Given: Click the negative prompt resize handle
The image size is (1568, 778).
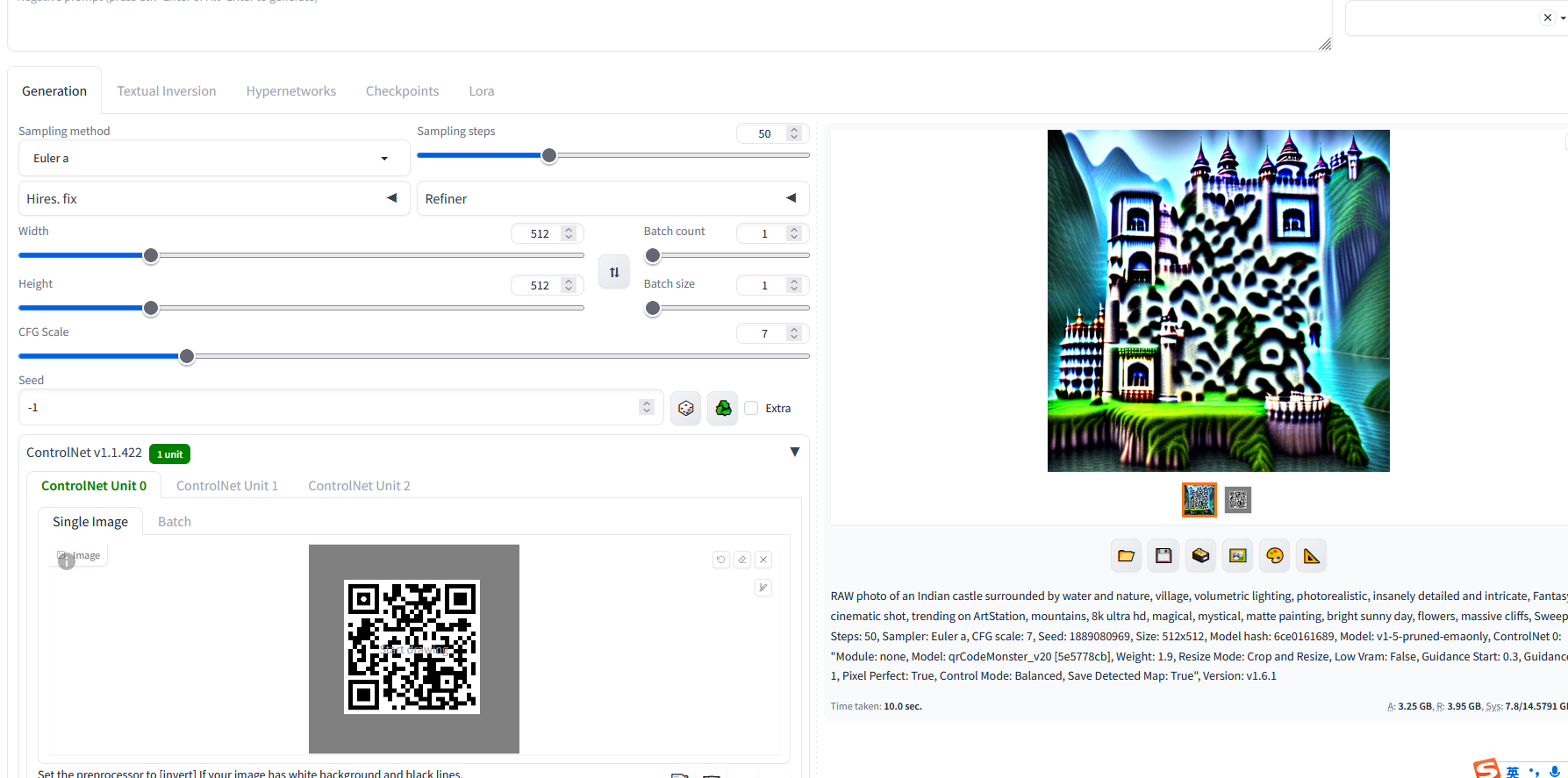Looking at the screenshot, I should pyautogui.click(x=1325, y=44).
